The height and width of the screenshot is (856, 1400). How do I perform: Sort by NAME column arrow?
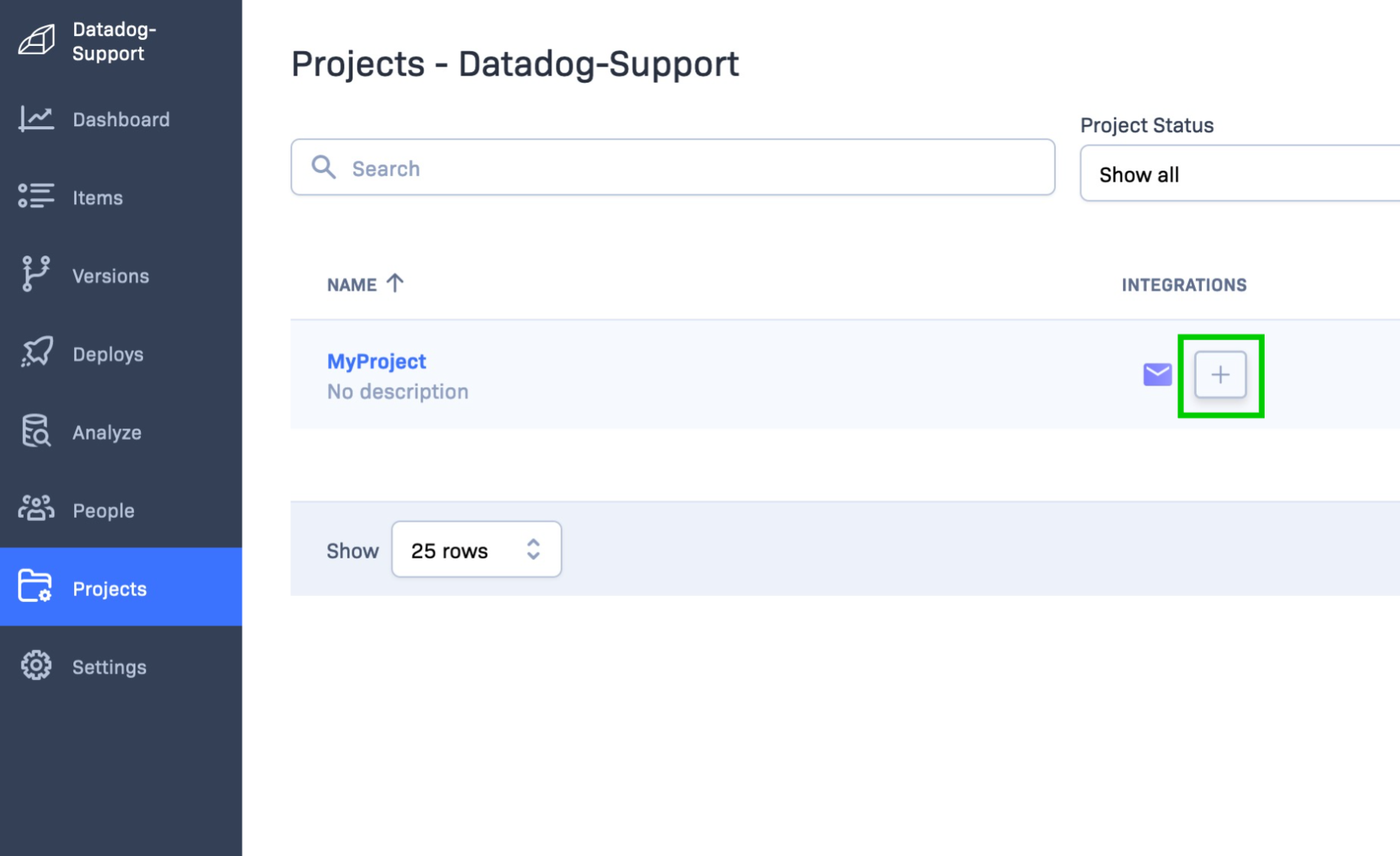click(395, 284)
